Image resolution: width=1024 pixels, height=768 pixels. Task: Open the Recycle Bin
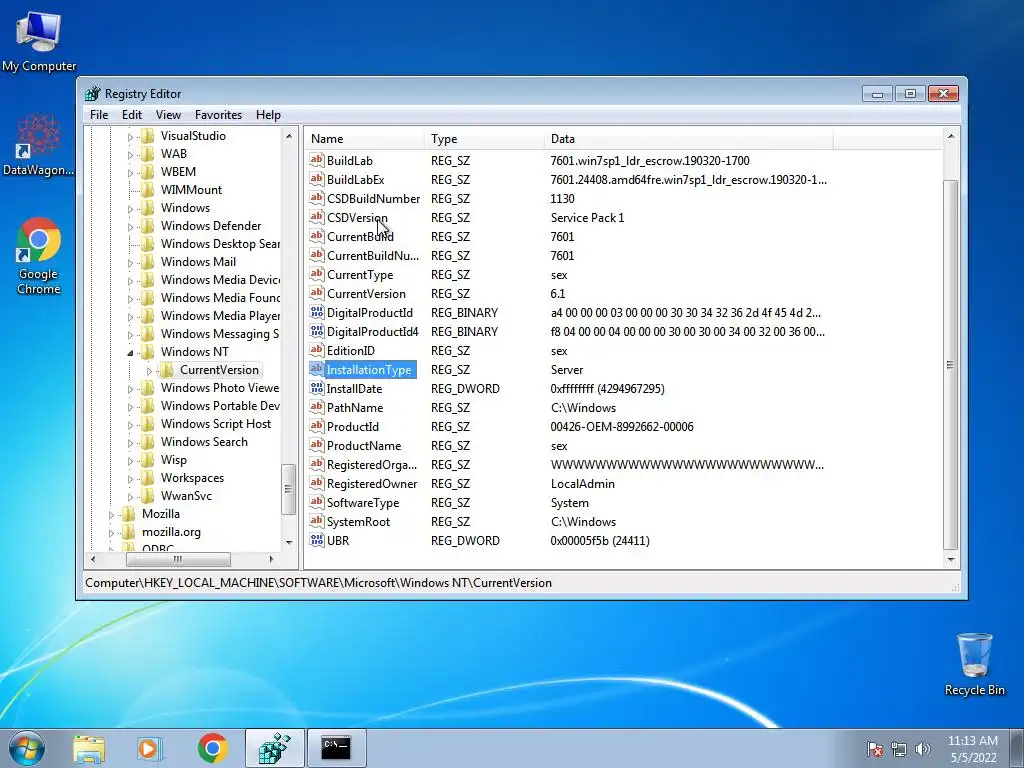974,664
